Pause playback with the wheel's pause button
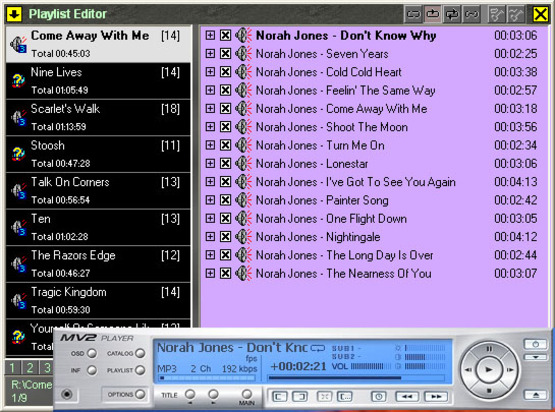Viewport: 555px width, 412px height. click(489, 349)
